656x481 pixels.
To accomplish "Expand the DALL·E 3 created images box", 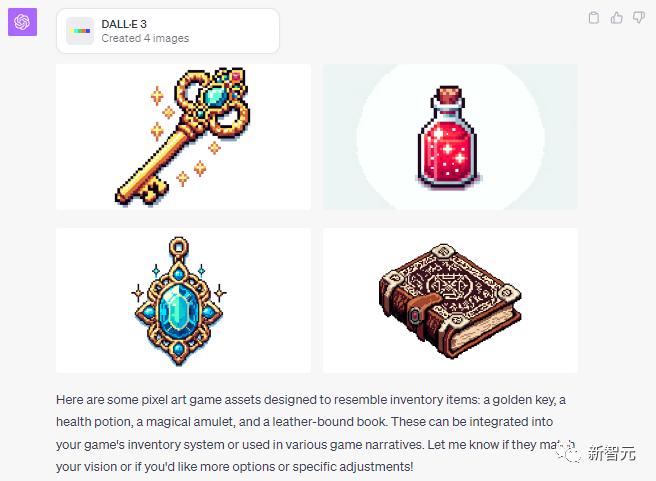I will point(168,31).
